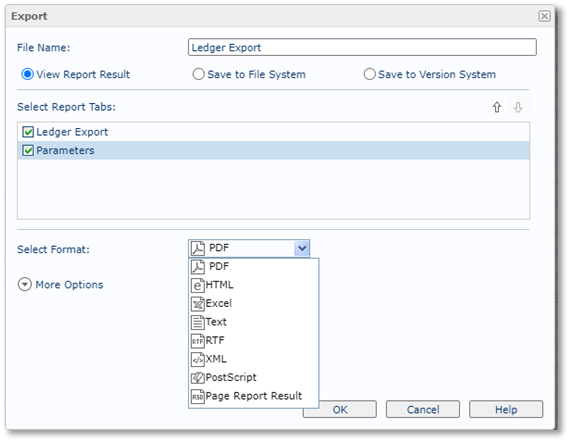Click the Cancel button
The height and width of the screenshot is (442, 570).
[x=423, y=410]
